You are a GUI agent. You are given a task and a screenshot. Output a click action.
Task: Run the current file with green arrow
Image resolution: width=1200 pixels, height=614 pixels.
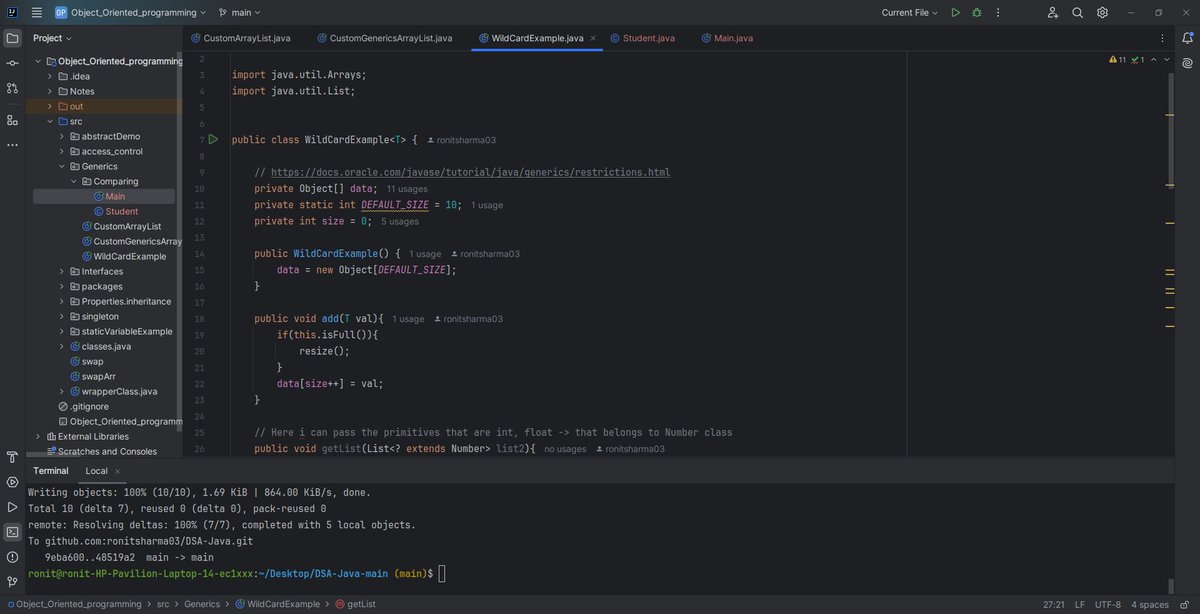pos(956,13)
